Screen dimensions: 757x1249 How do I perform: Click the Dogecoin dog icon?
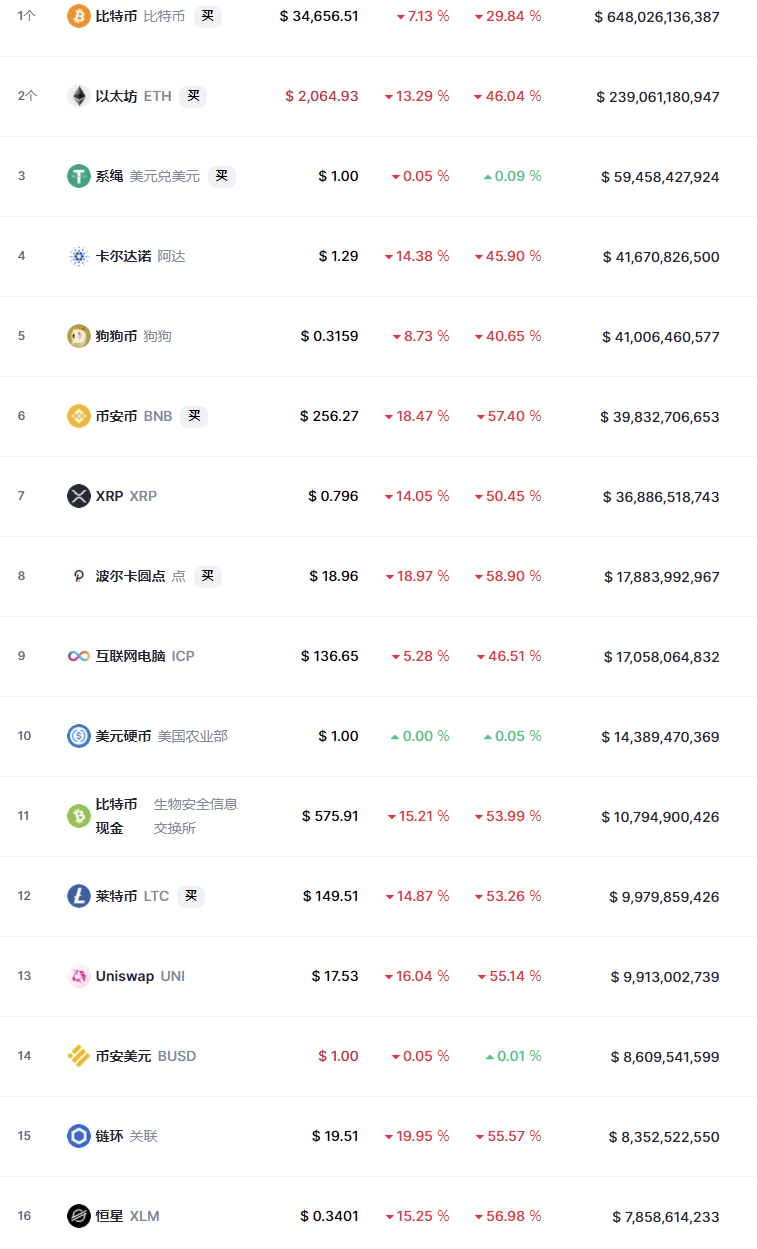tap(78, 336)
